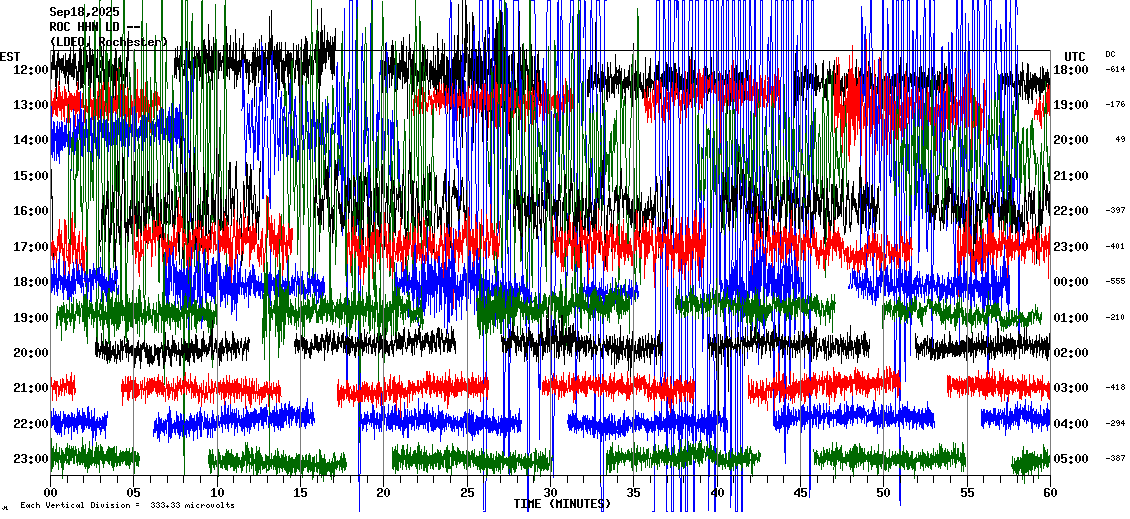Screen dimensions: 1130x519
Task: Click the 30 minute tick label
Action: coord(550,493)
